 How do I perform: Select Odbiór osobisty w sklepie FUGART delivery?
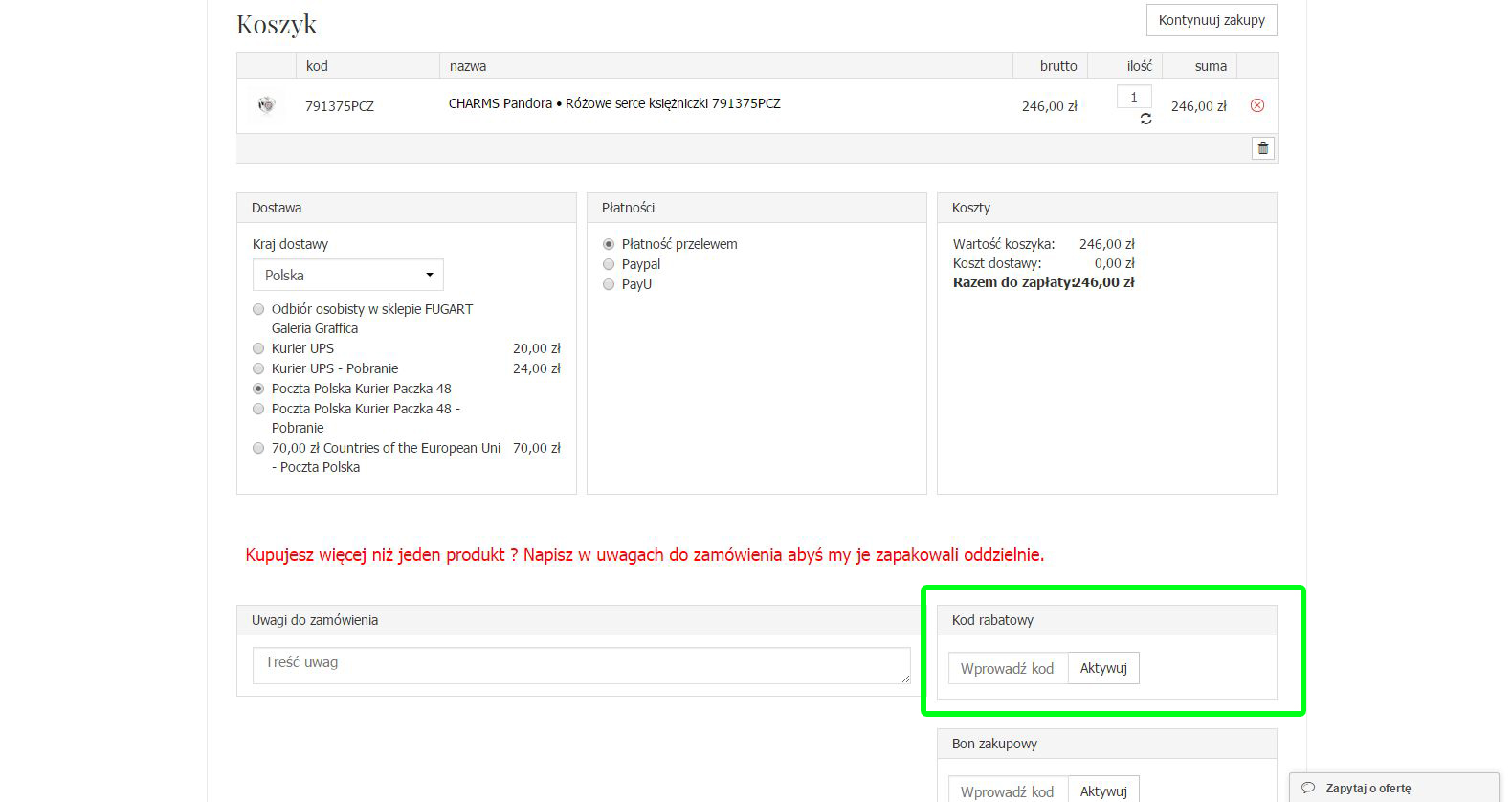258,309
